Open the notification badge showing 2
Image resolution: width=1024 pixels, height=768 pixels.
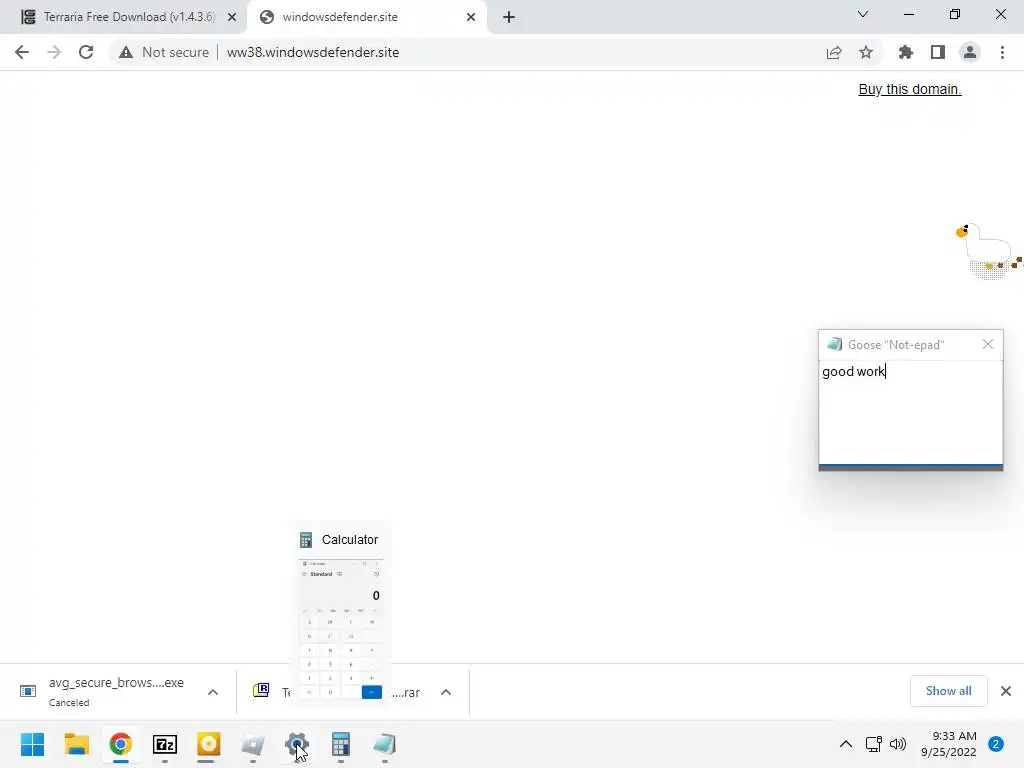click(x=996, y=744)
